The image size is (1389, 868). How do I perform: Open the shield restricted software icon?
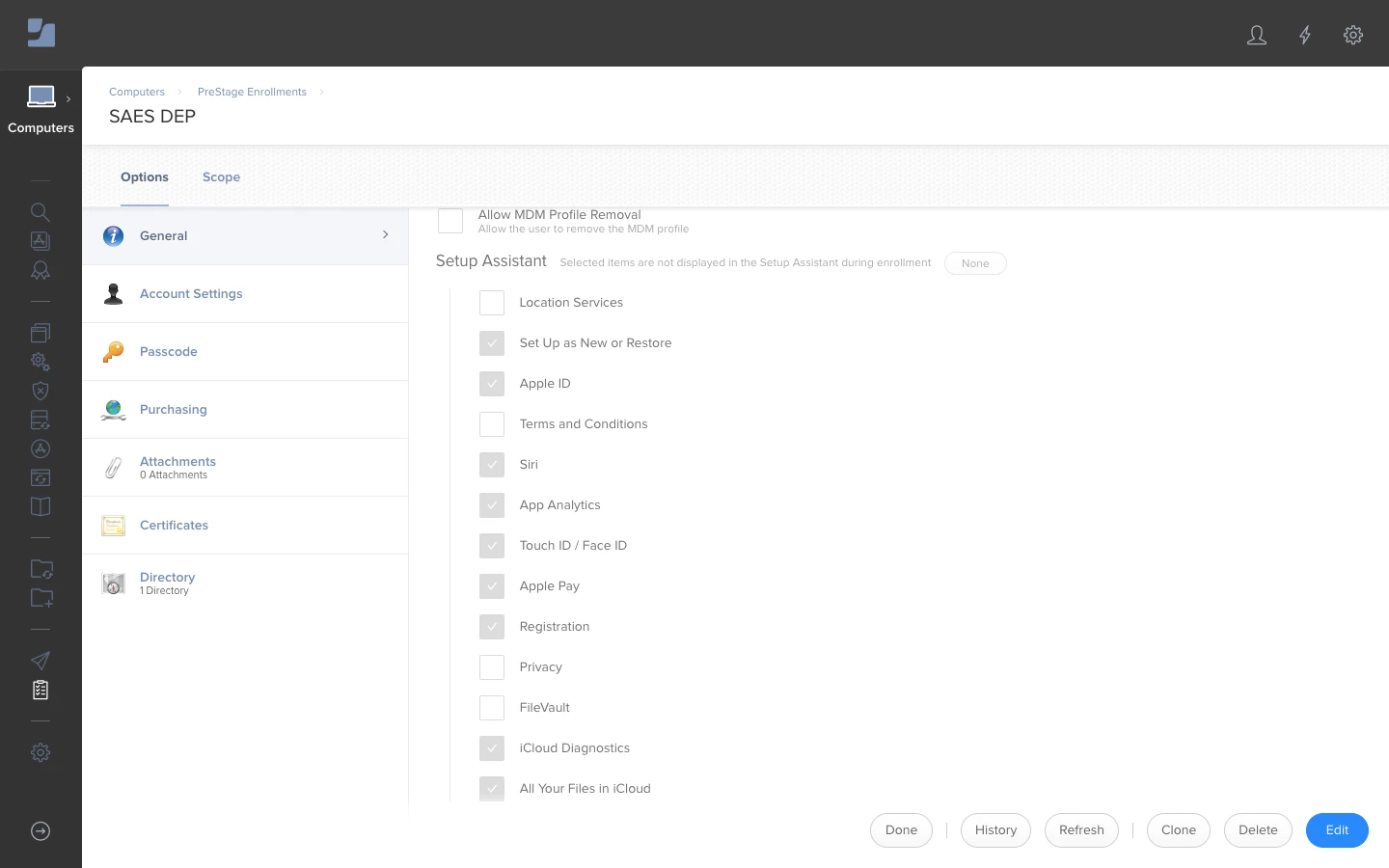pos(41,391)
